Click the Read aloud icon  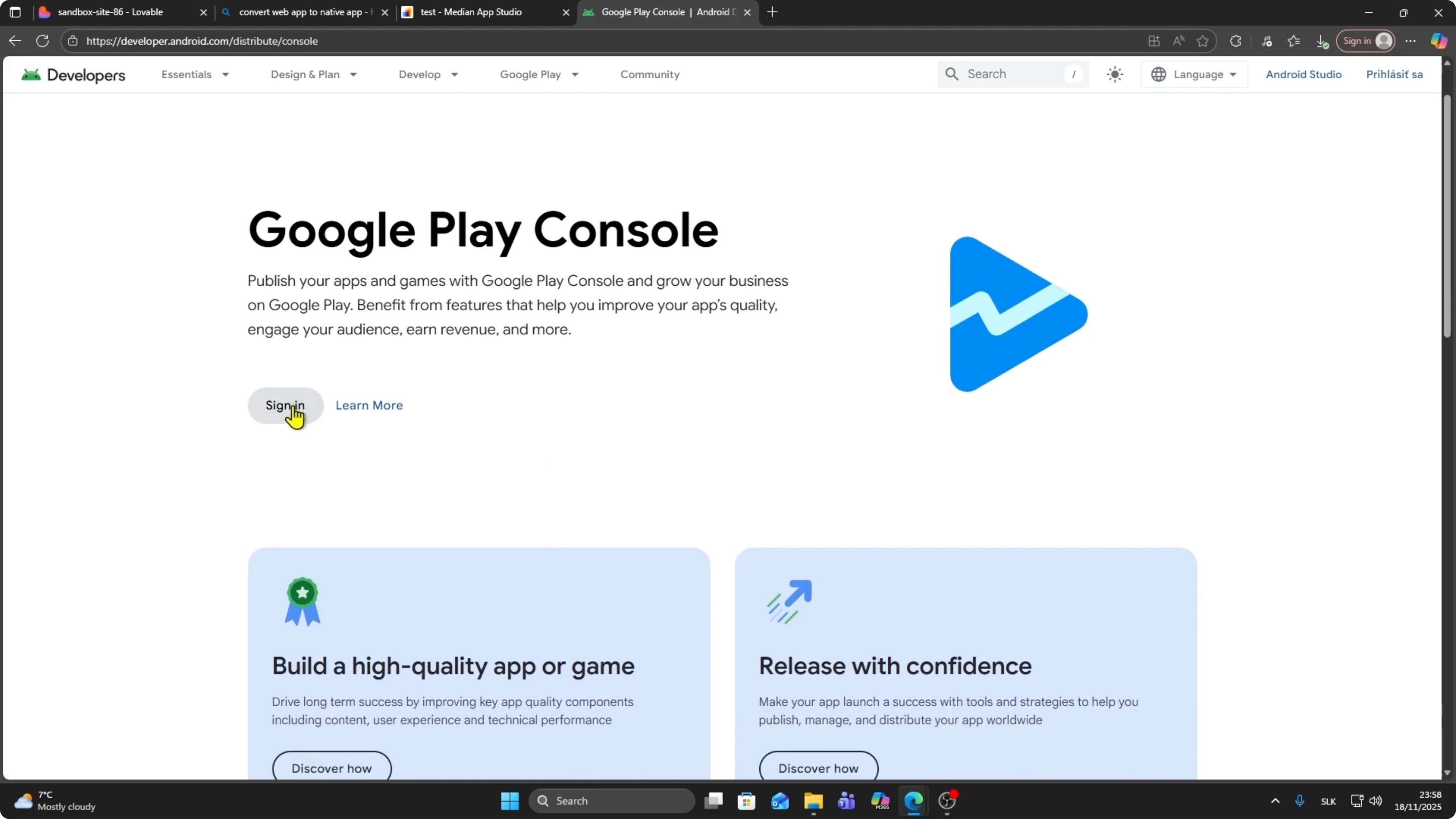tap(1179, 41)
